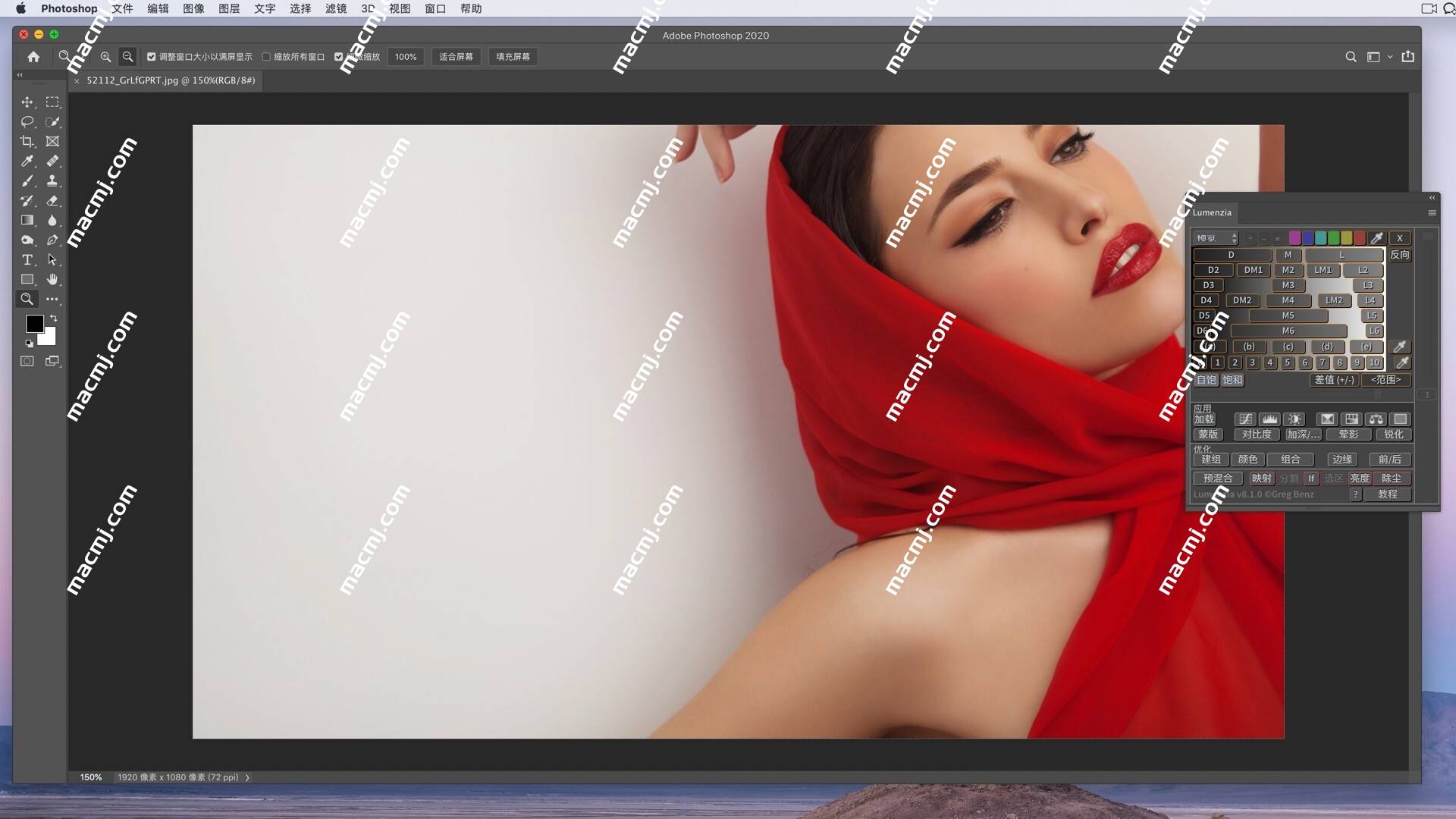Choose the Zoom Out magnifier mode

[128, 57]
